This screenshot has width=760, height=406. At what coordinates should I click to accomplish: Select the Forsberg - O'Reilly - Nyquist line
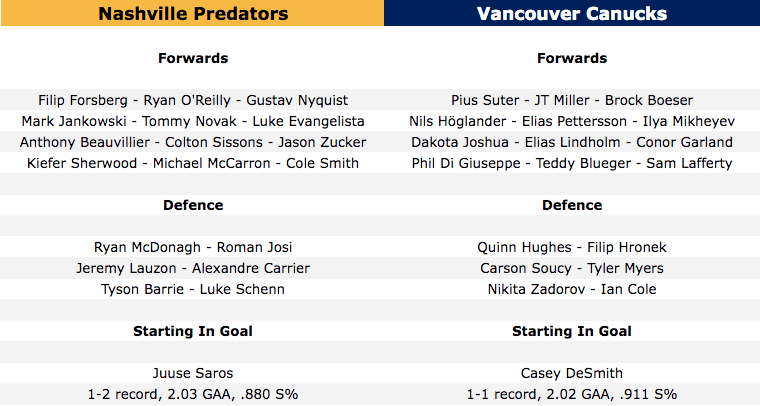click(x=193, y=100)
